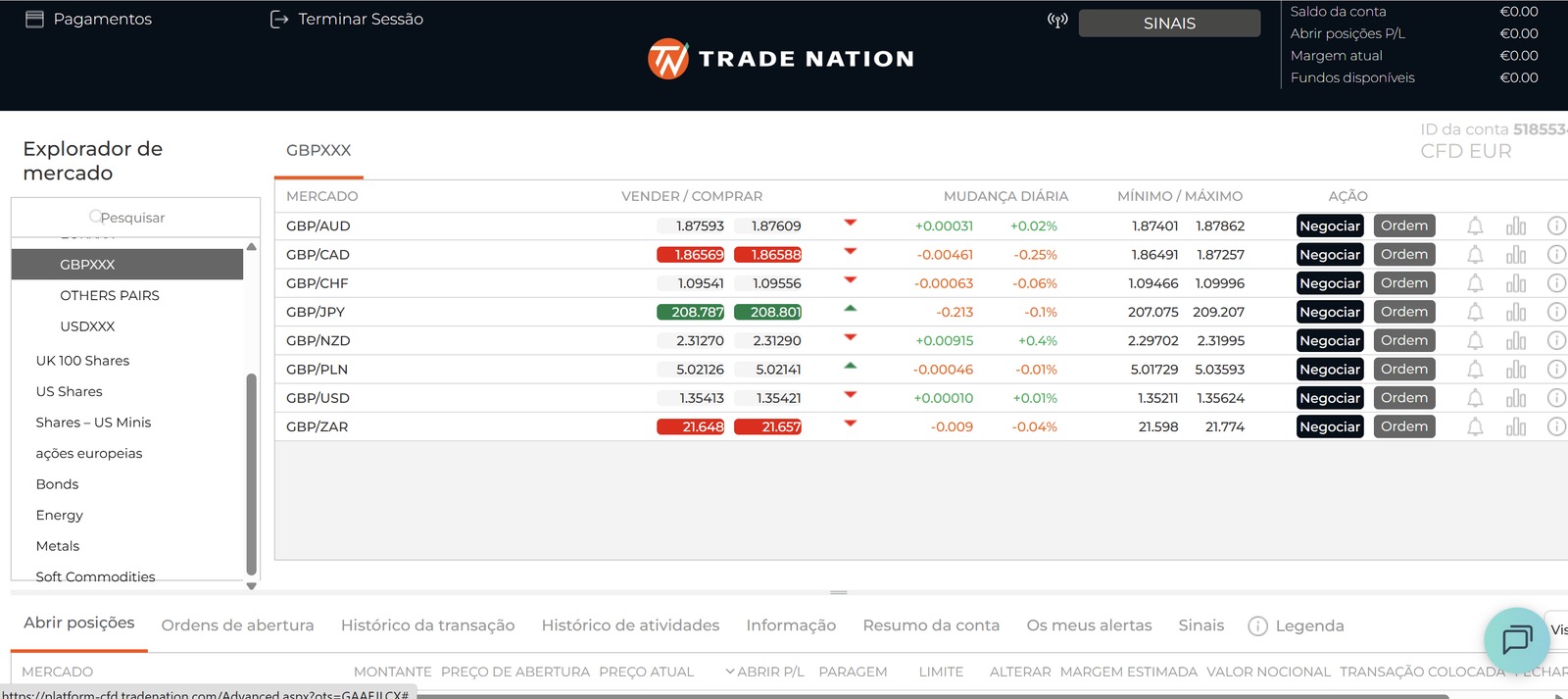The width and height of the screenshot is (1568, 699).
Task: Select GBPXXX in market explorer
Action: (127, 265)
